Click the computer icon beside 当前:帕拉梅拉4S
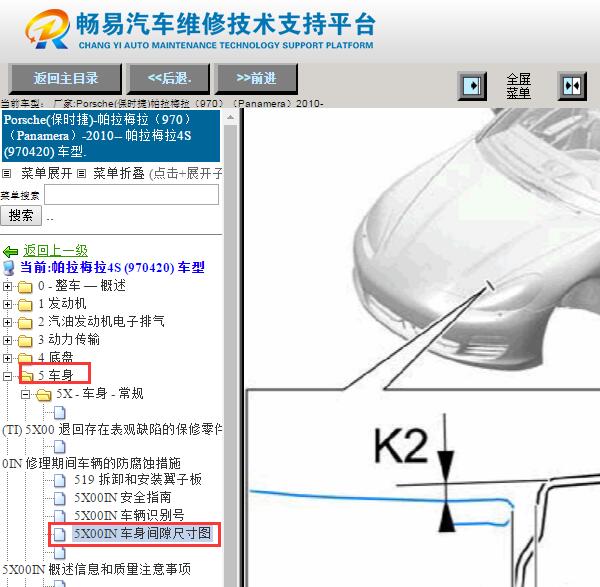This screenshot has width=600, height=587. (9, 268)
